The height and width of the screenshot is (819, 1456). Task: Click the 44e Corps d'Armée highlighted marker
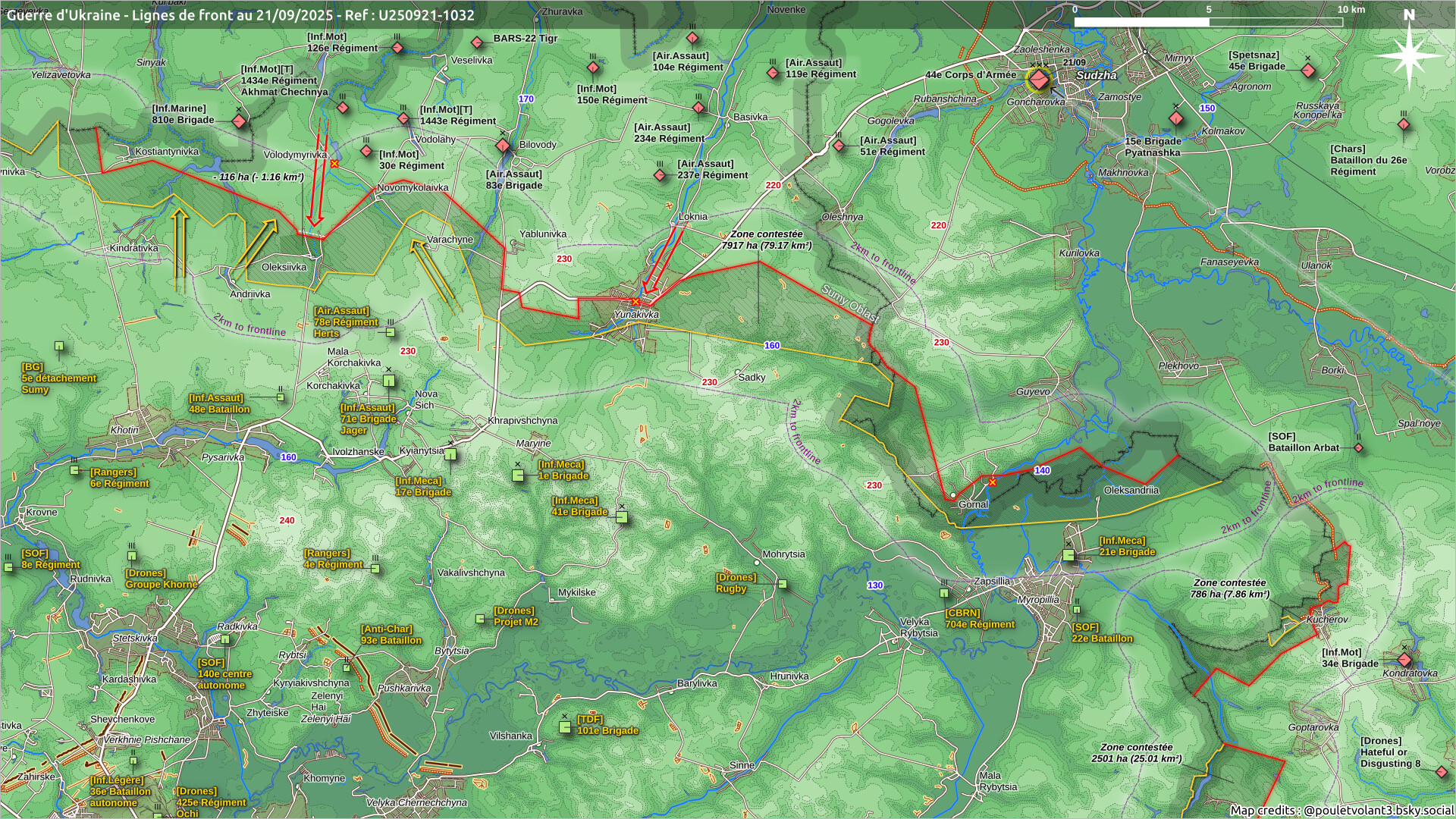click(x=1039, y=79)
